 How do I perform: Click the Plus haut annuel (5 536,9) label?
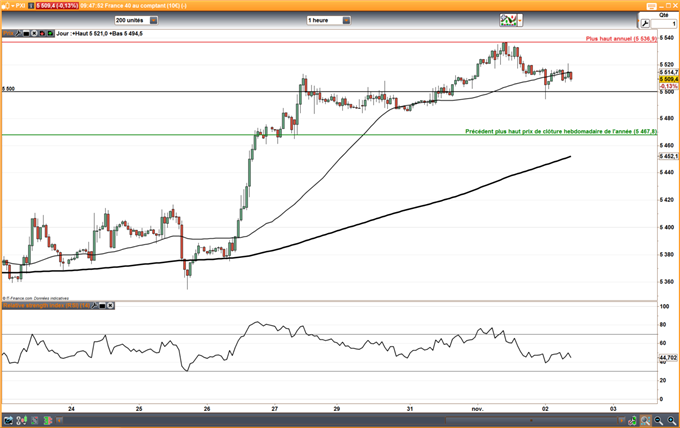(621, 39)
